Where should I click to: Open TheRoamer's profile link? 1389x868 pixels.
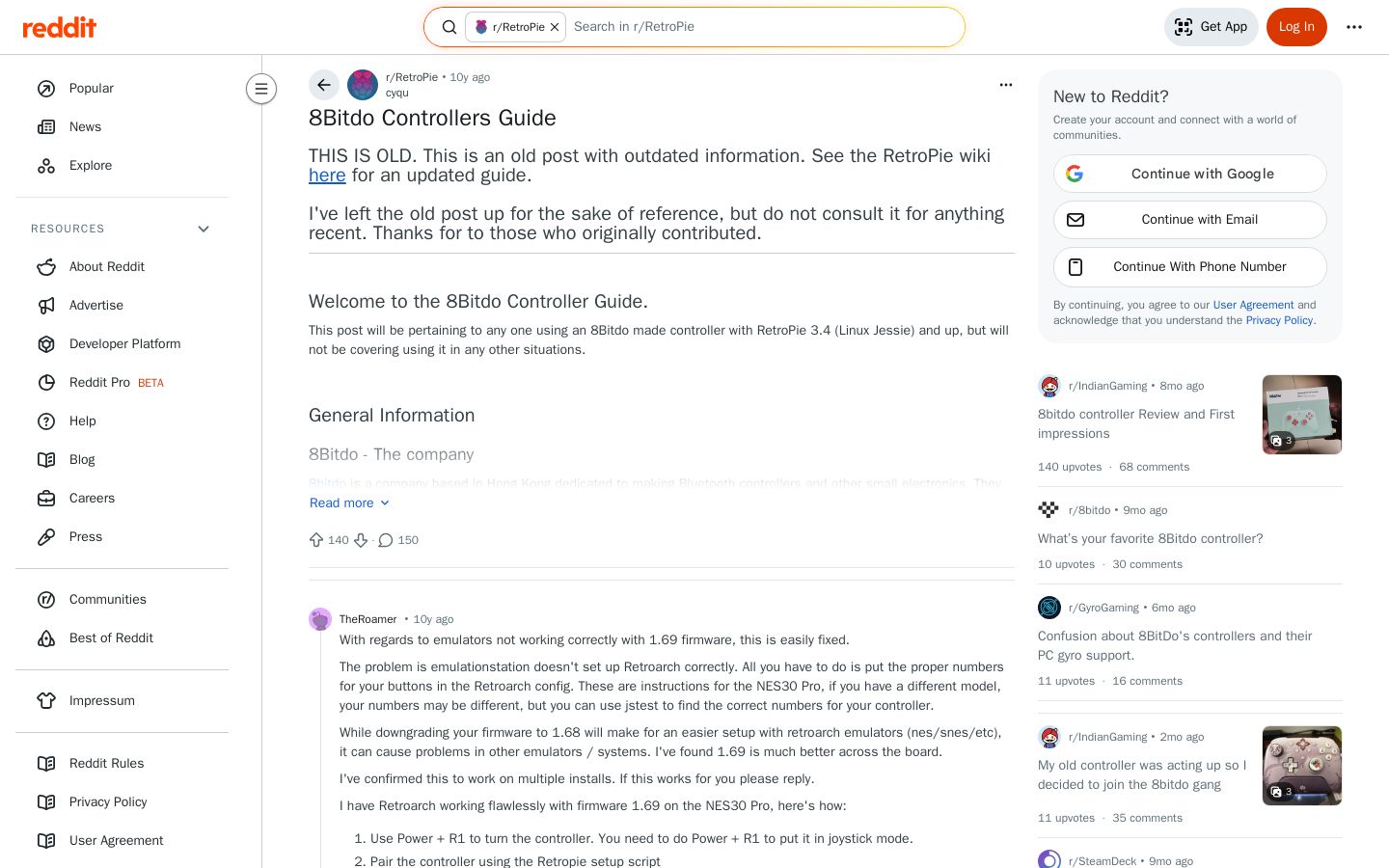[x=368, y=619]
